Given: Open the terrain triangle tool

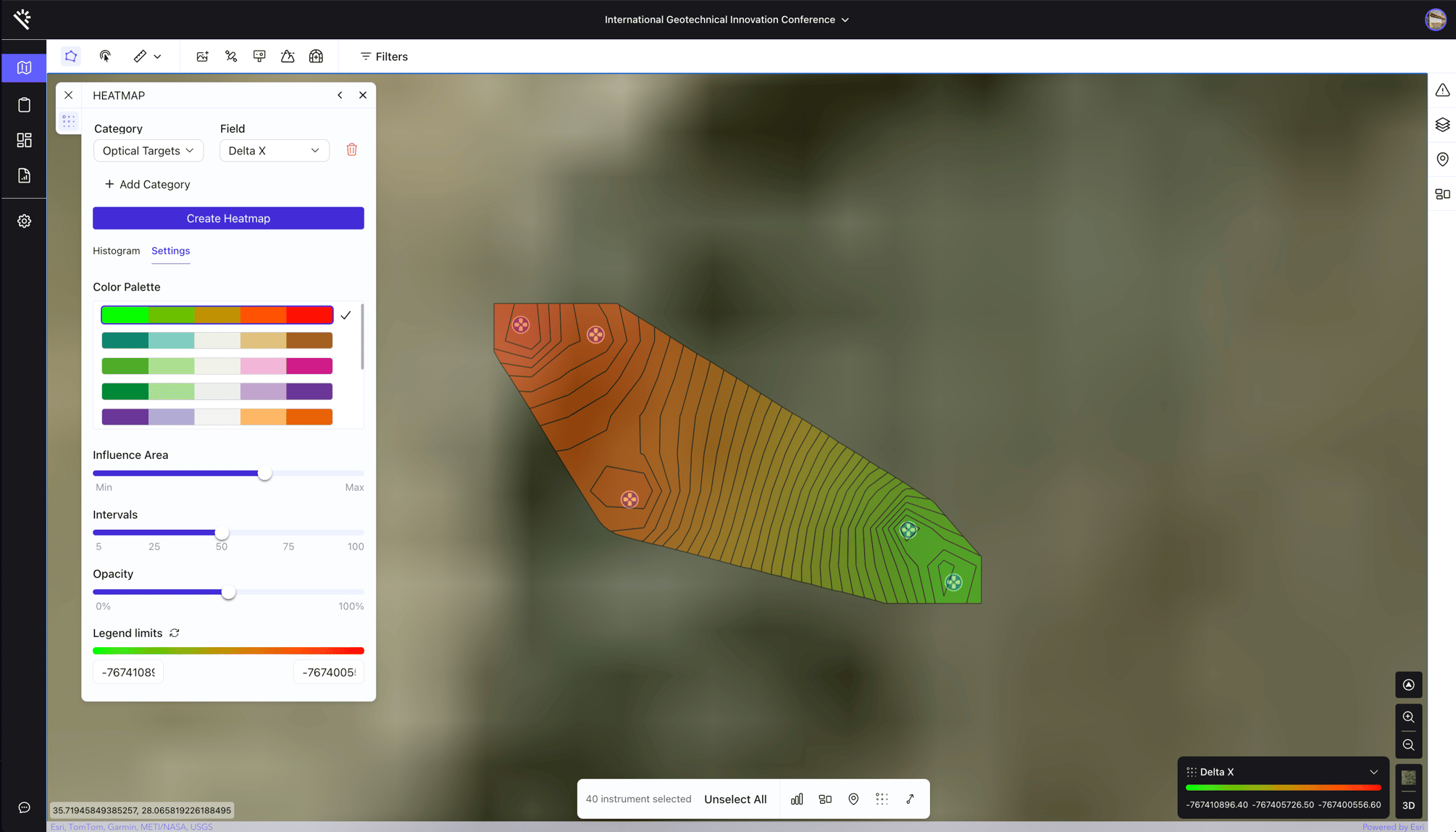Looking at the screenshot, I should coord(288,57).
